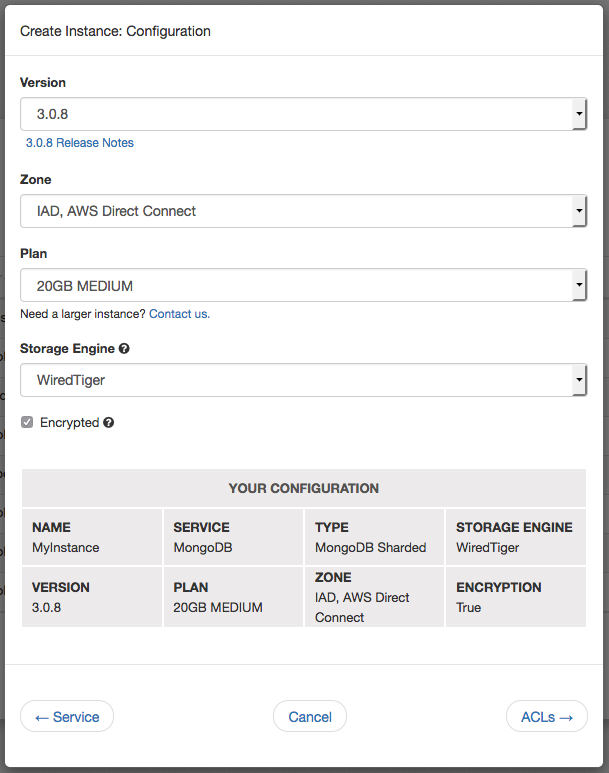Click the Encrypted help question-mark icon
The height and width of the screenshot is (773, 609).
pyautogui.click(x=109, y=422)
